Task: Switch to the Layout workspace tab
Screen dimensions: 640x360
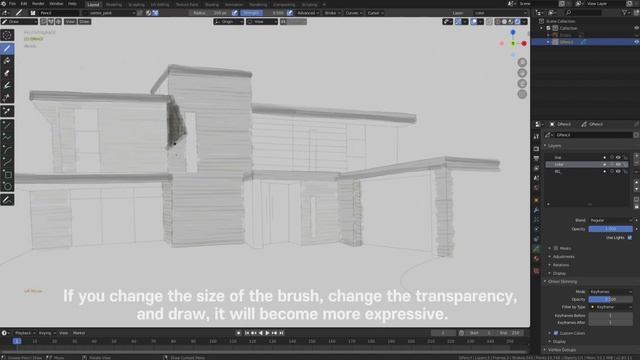Action: [x=93, y=4]
